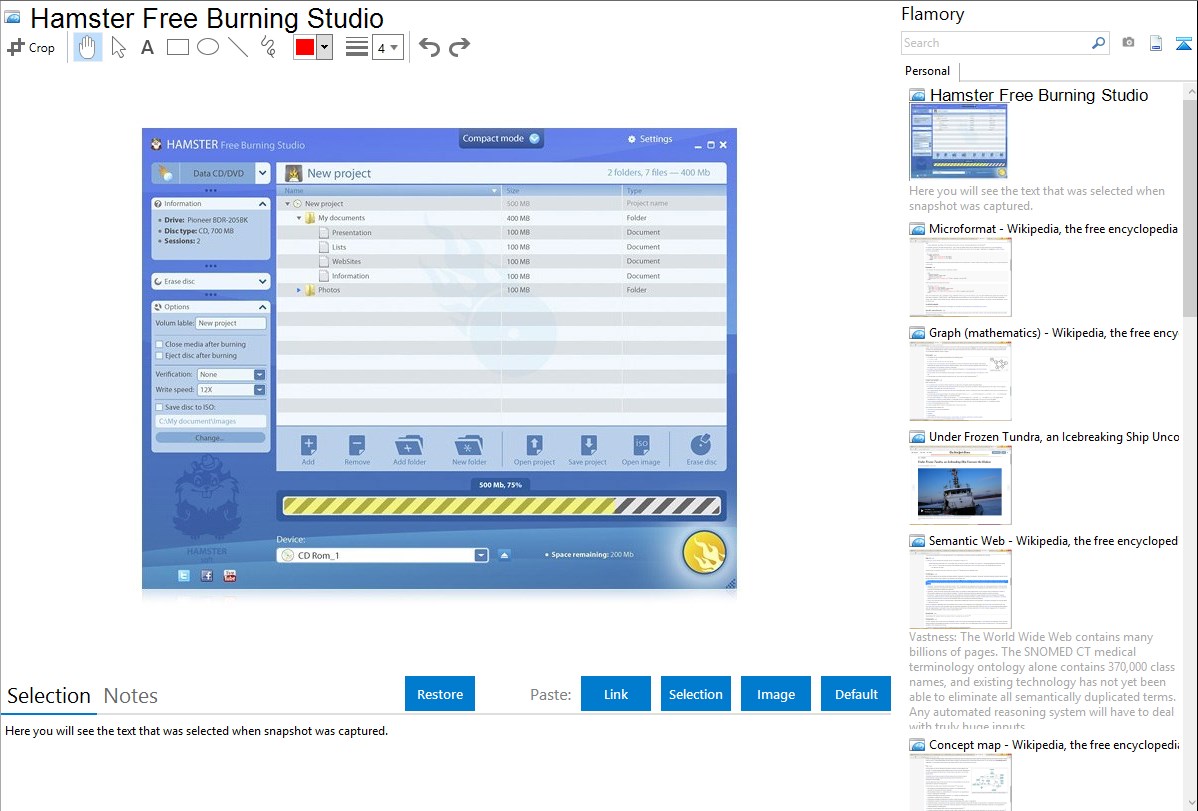
Task: Expand the Erase disc panel
Action: point(263,281)
